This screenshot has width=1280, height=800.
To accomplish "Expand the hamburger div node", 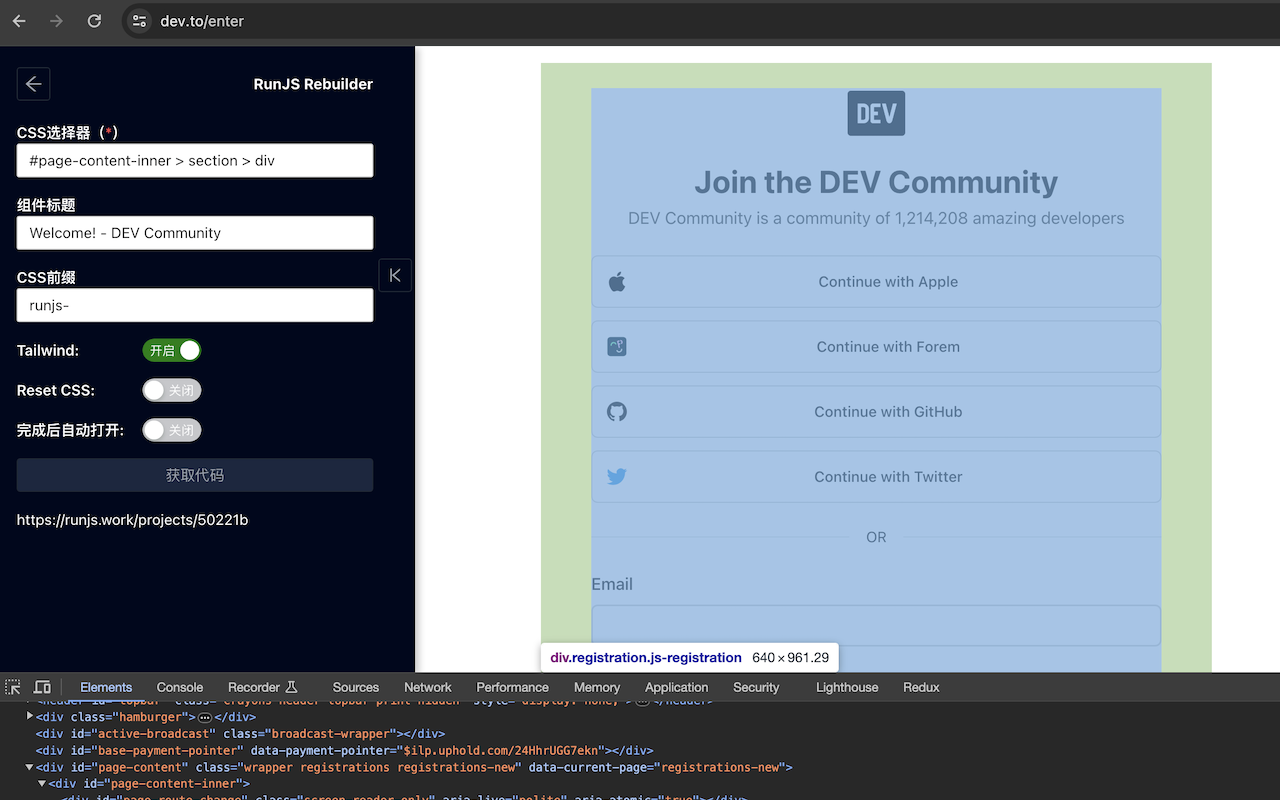I will coord(30,716).
